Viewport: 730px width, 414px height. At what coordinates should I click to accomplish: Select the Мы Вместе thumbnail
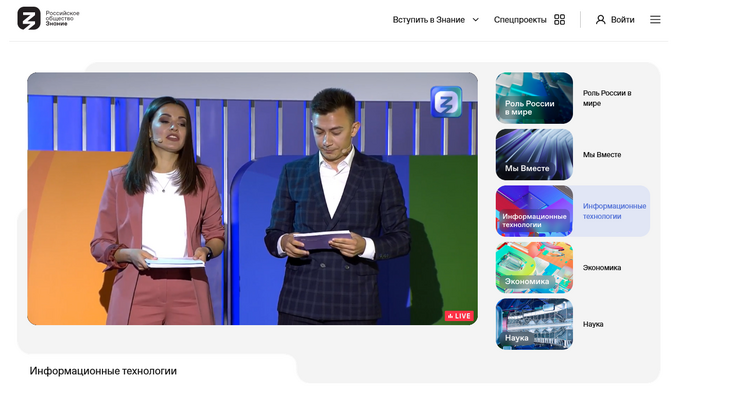534,154
